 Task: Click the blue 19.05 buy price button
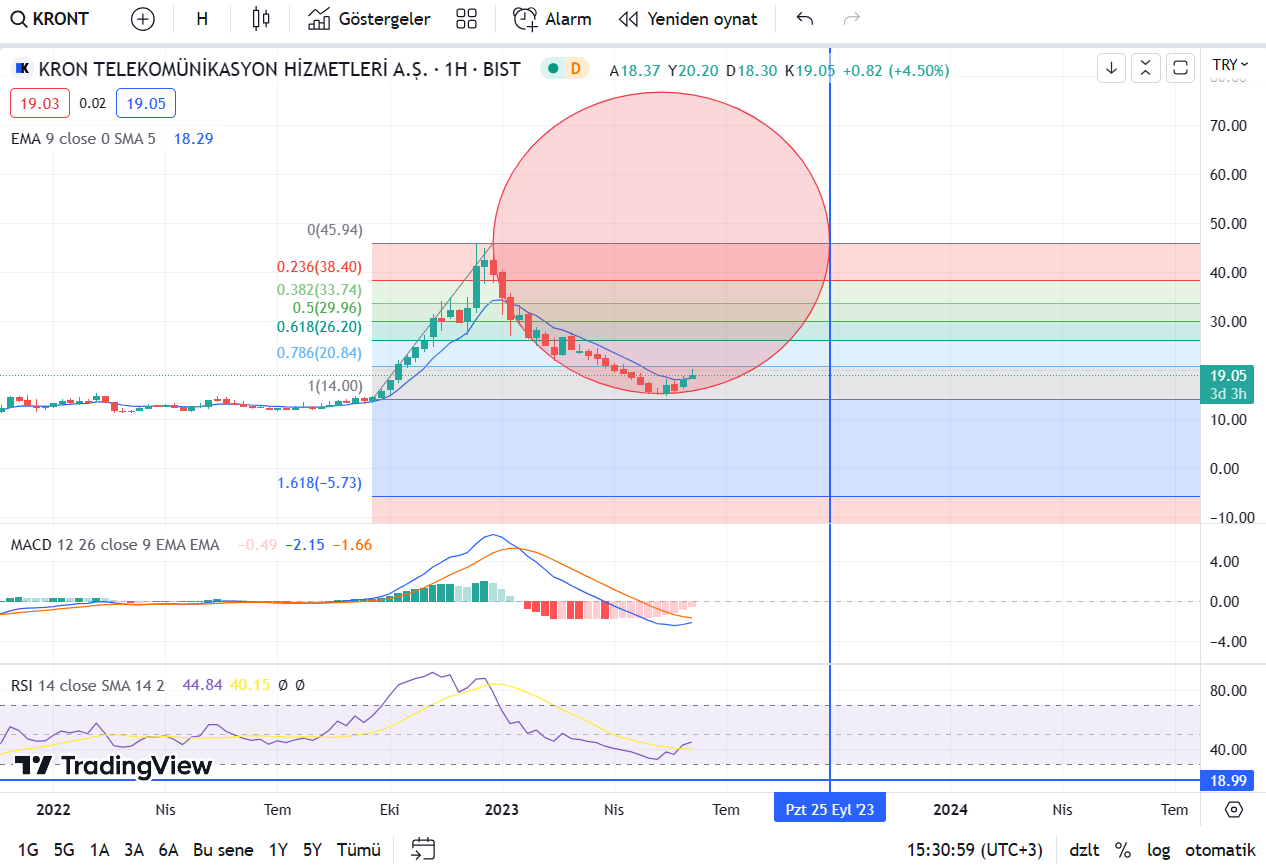(146, 103)
